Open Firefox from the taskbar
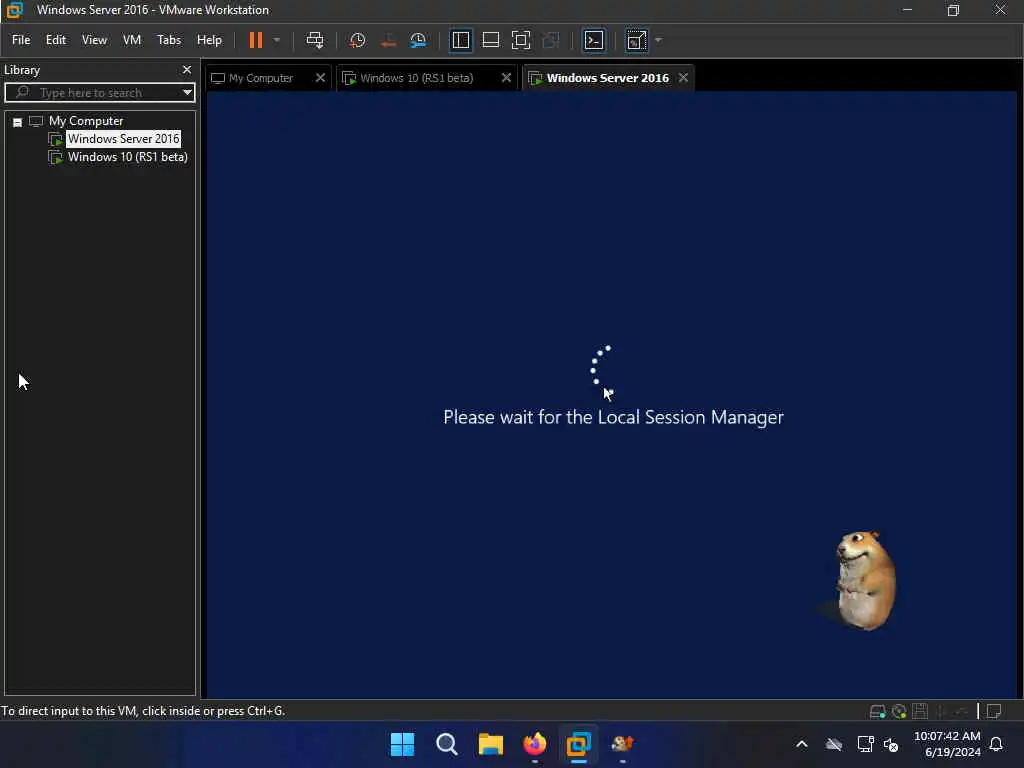This screenshot has height=768, width=1024. (x=534, y=744)
